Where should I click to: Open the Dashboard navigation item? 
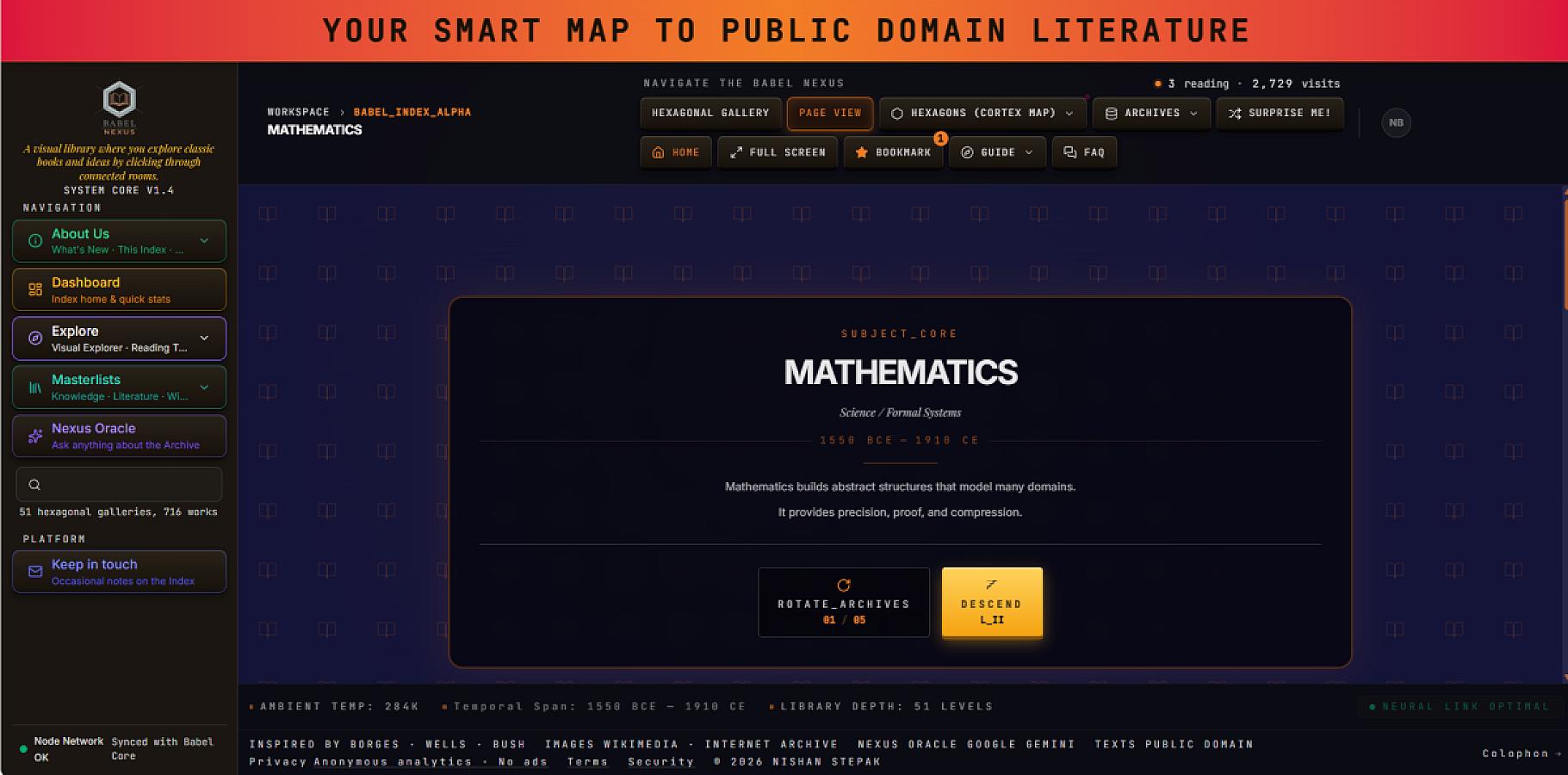120,289
